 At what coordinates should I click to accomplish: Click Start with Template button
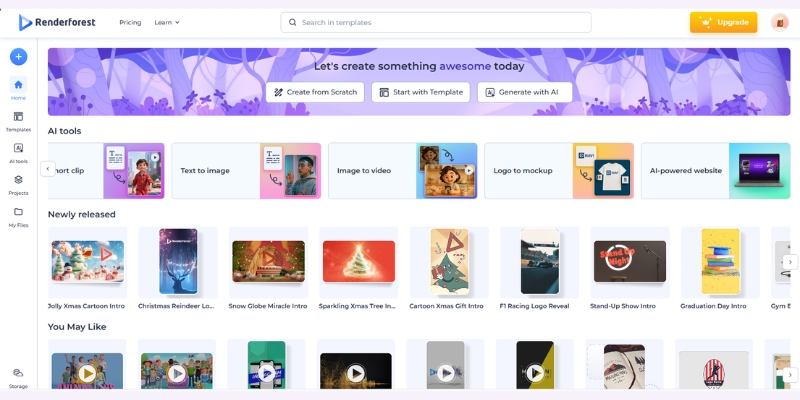(x=421, y=92)
